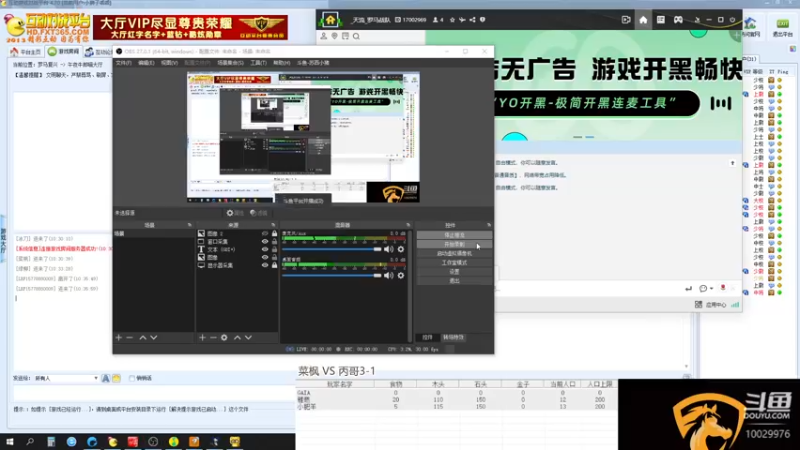Viewport: 800px width, 450px height.
Task: Move scene up arrow in OBS Scenes panel
Action: pos(143,338)
